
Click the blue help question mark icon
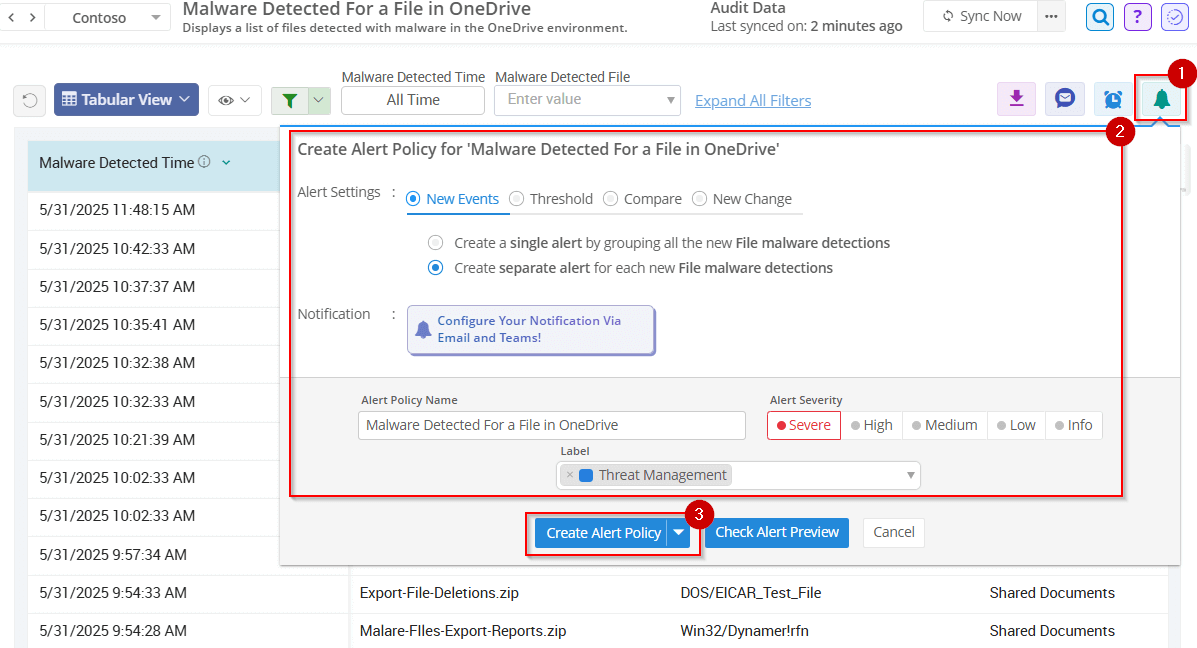click(1137, 17)
